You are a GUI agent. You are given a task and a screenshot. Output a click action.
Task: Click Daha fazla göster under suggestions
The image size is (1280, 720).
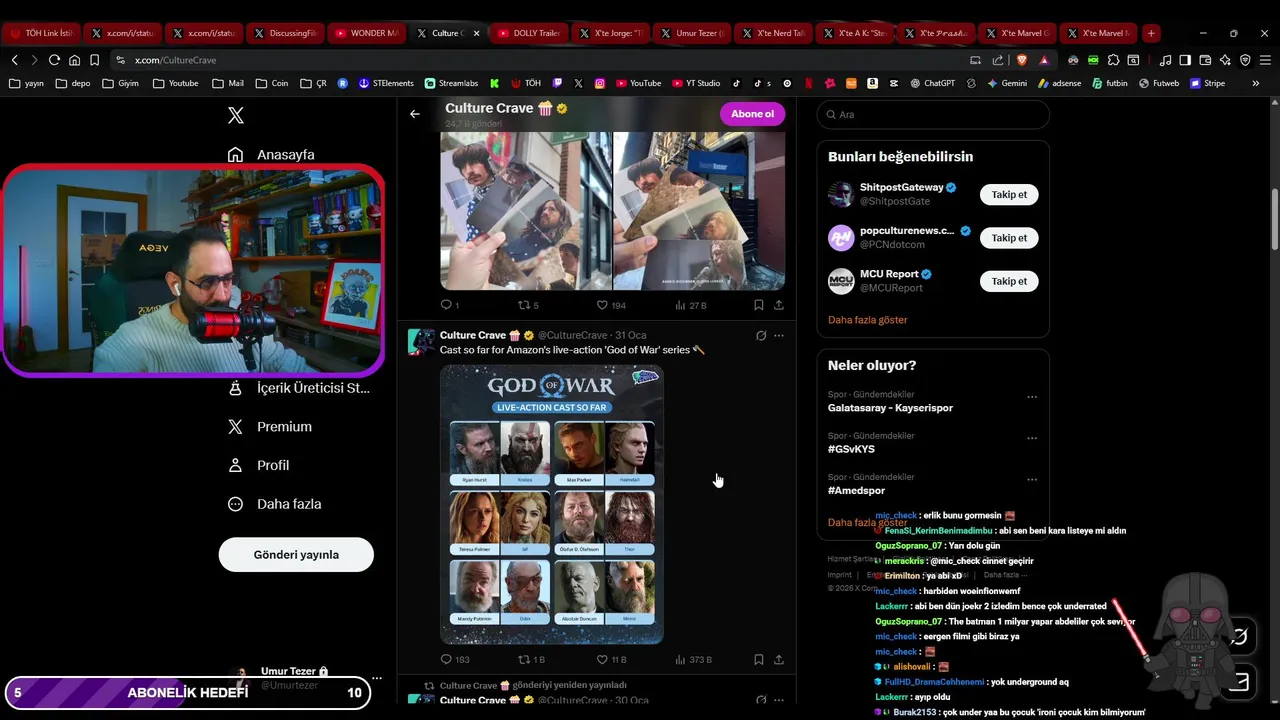[868, 320]
